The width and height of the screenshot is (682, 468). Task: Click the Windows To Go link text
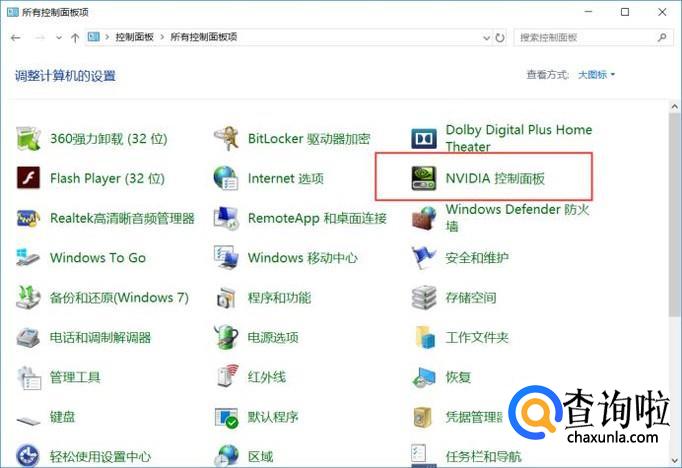(x=98, y=257)
